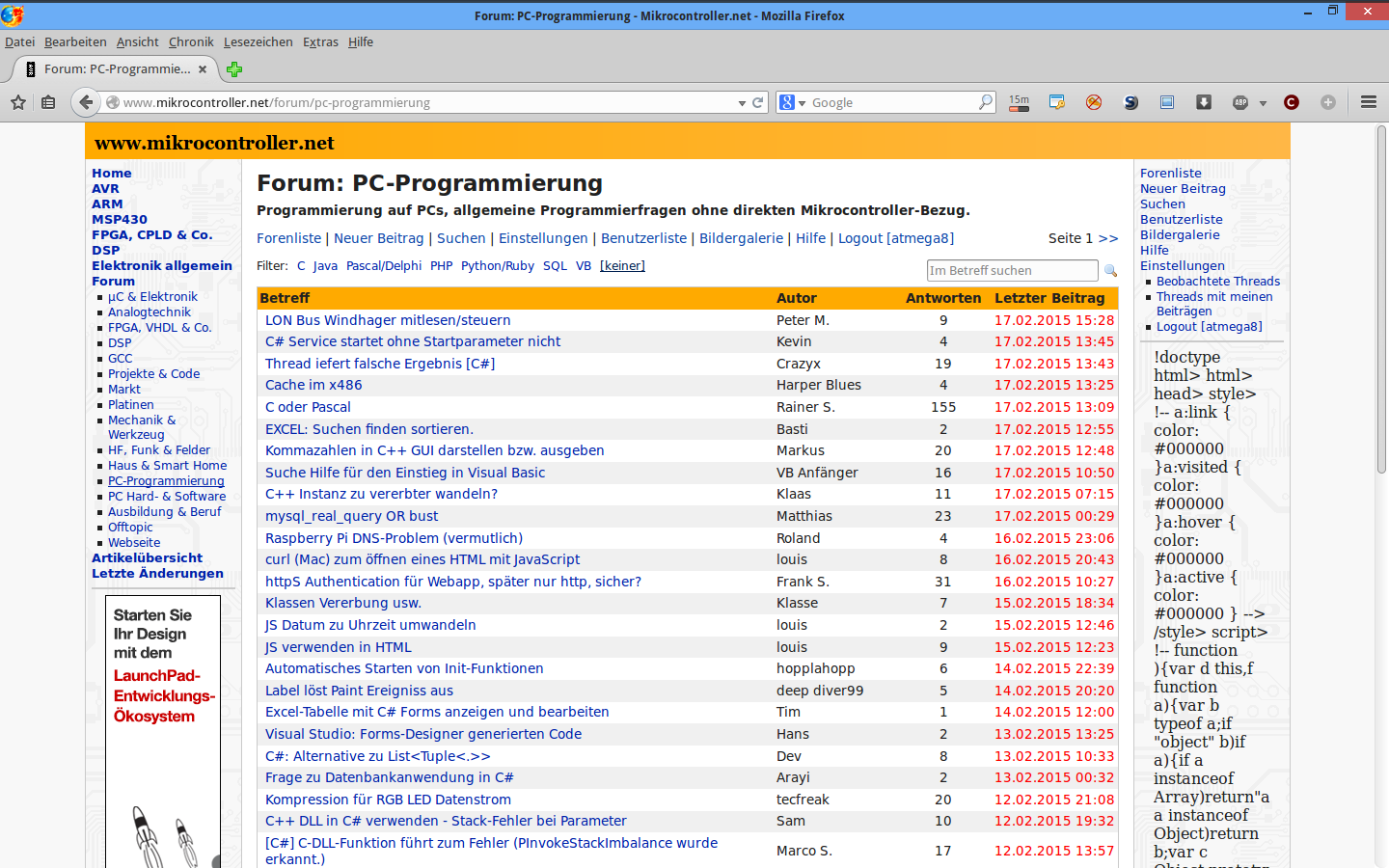This screenshot has width=1389, height=868.
Task: Open thread 'LON Bus Windhager mitlesen/steuern'
Action: (388, 320)
